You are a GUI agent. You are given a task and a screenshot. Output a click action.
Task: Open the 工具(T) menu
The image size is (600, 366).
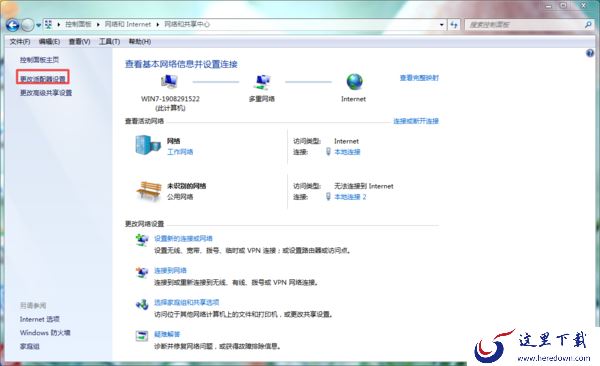click(109, 41)
